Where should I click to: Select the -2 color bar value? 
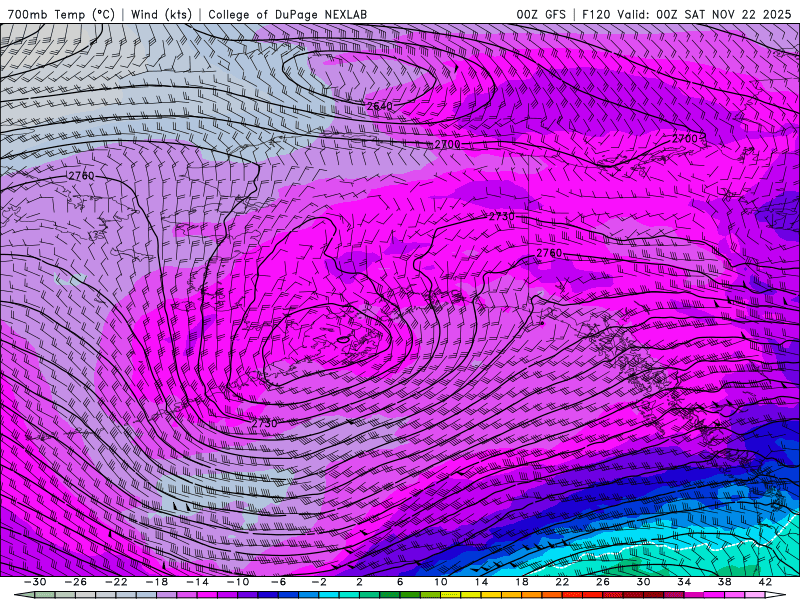point(319,582)
